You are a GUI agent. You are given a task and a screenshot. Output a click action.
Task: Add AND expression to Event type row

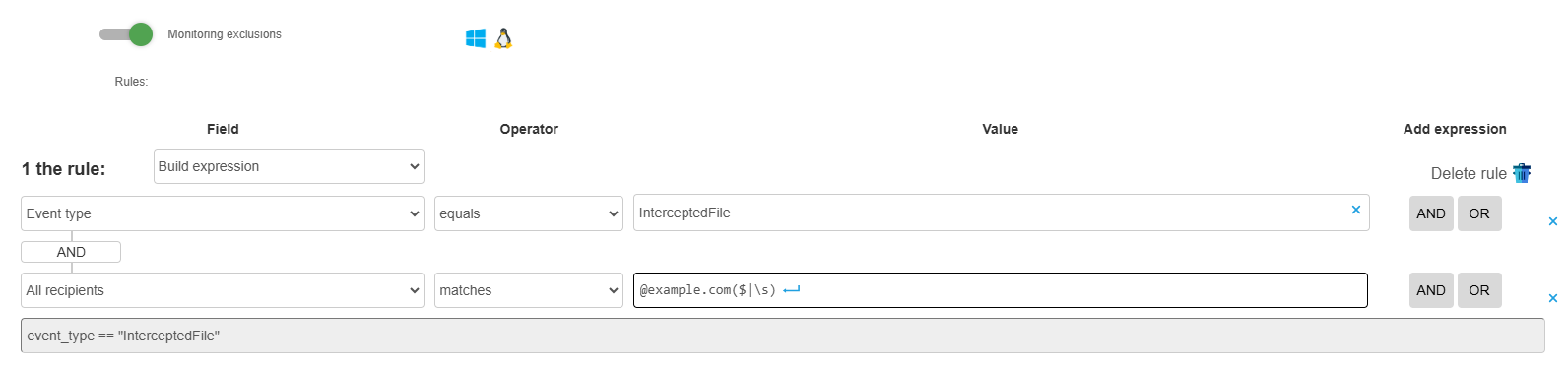[1431, 213]
